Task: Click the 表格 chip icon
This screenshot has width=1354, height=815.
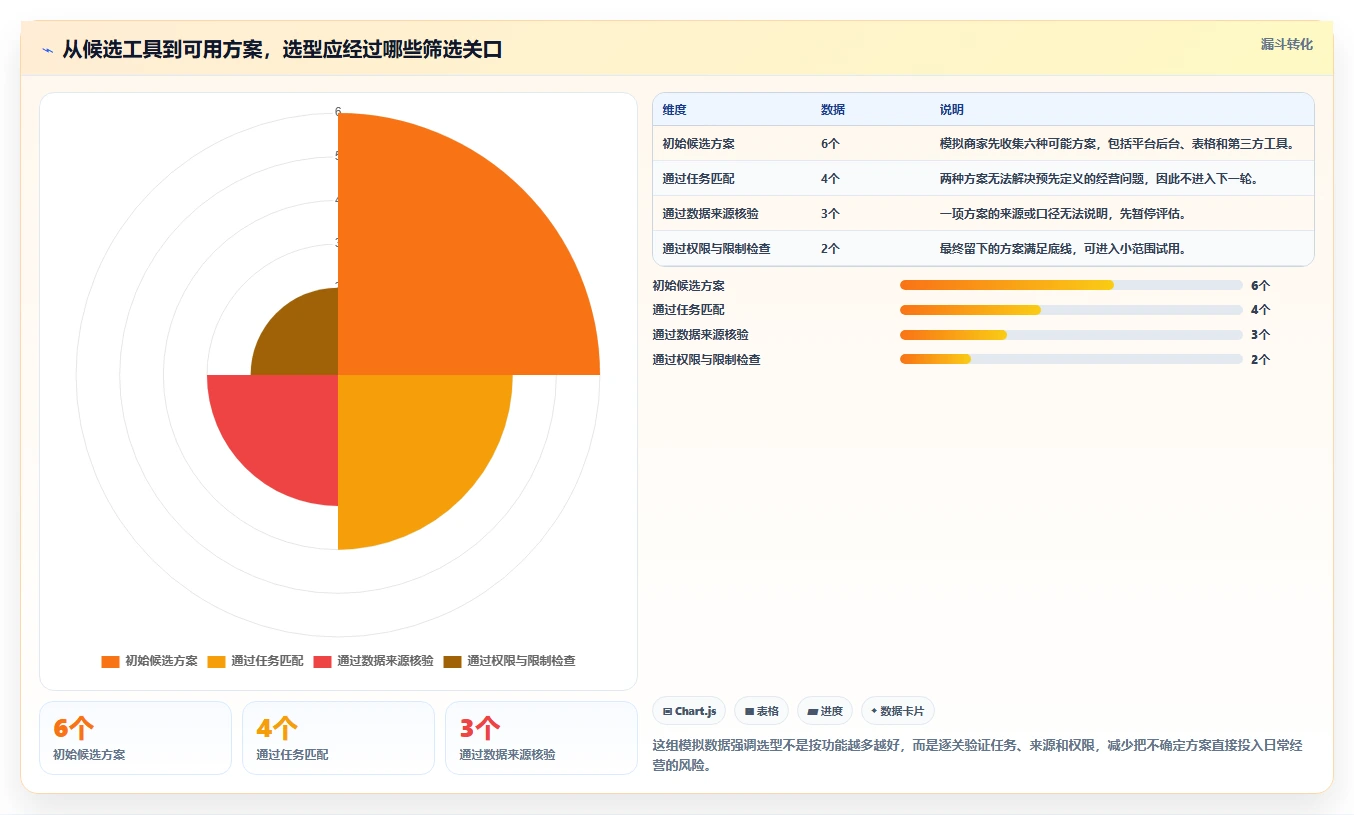Action: 749,712
